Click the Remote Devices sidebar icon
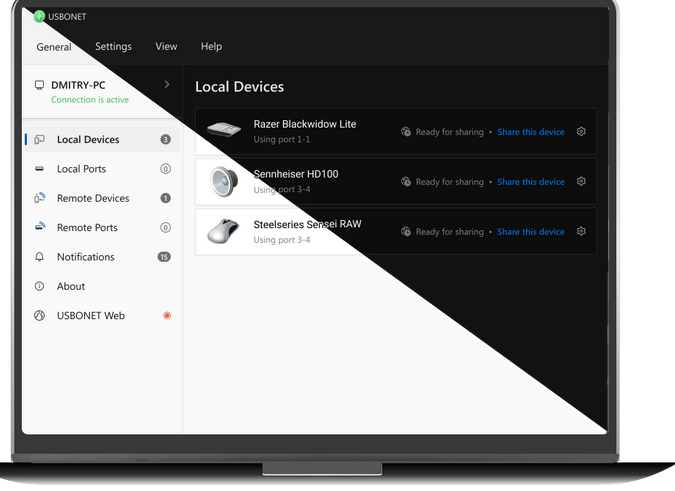 pos(40,198)
